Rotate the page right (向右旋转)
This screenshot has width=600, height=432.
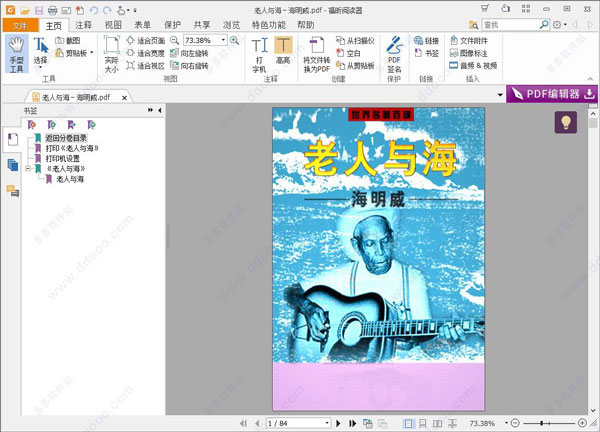189,65
